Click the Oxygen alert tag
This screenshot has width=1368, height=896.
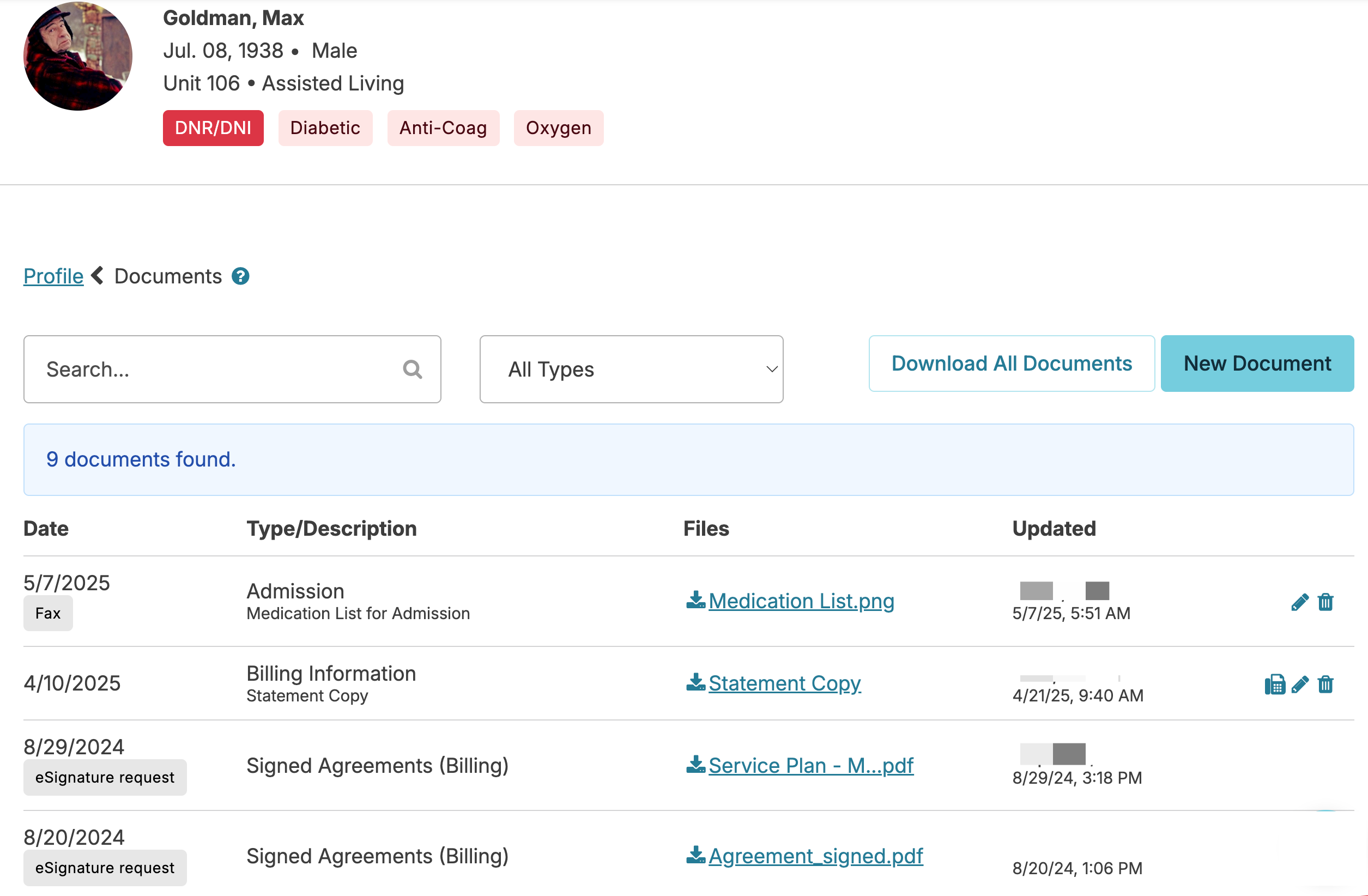[x=558, y=128]
